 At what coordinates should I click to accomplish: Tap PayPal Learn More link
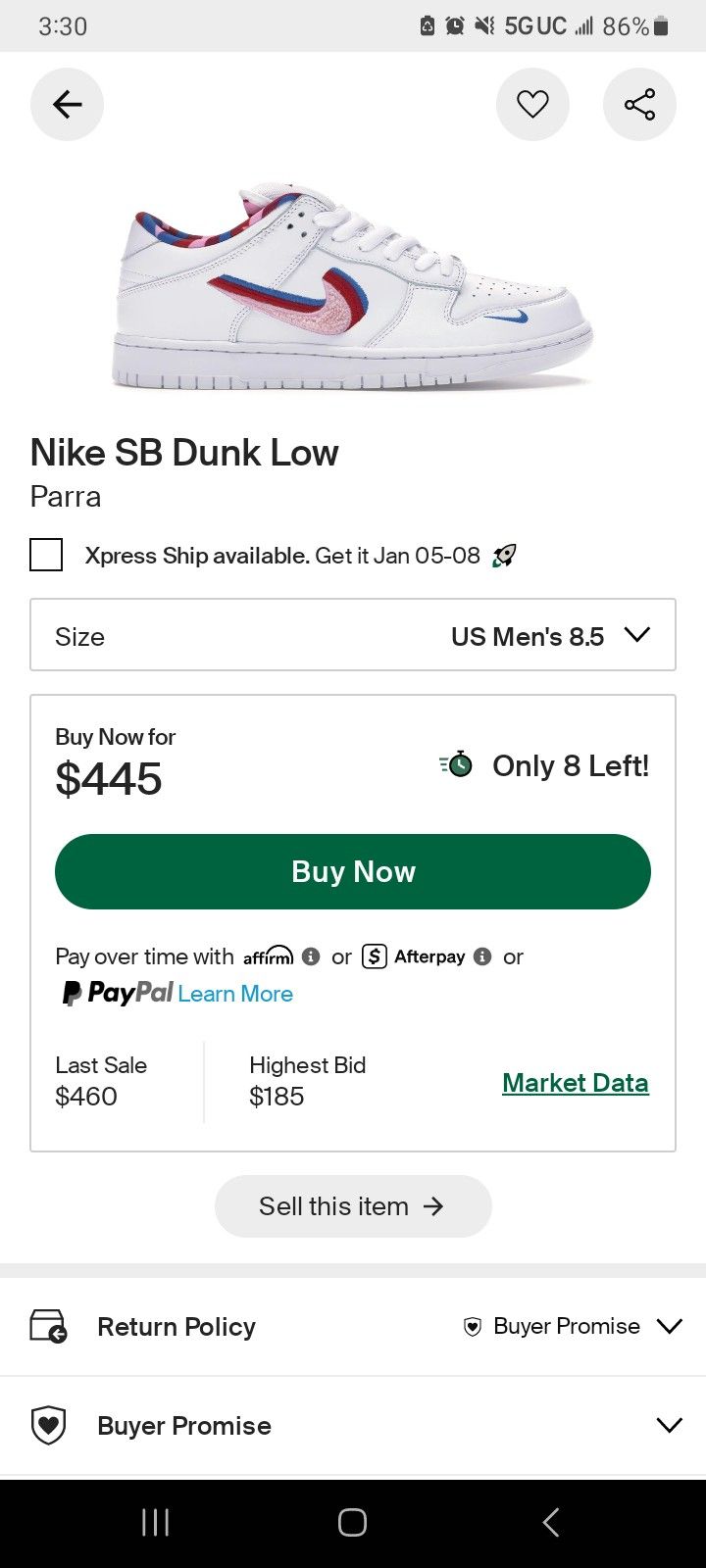coord(235,994)
